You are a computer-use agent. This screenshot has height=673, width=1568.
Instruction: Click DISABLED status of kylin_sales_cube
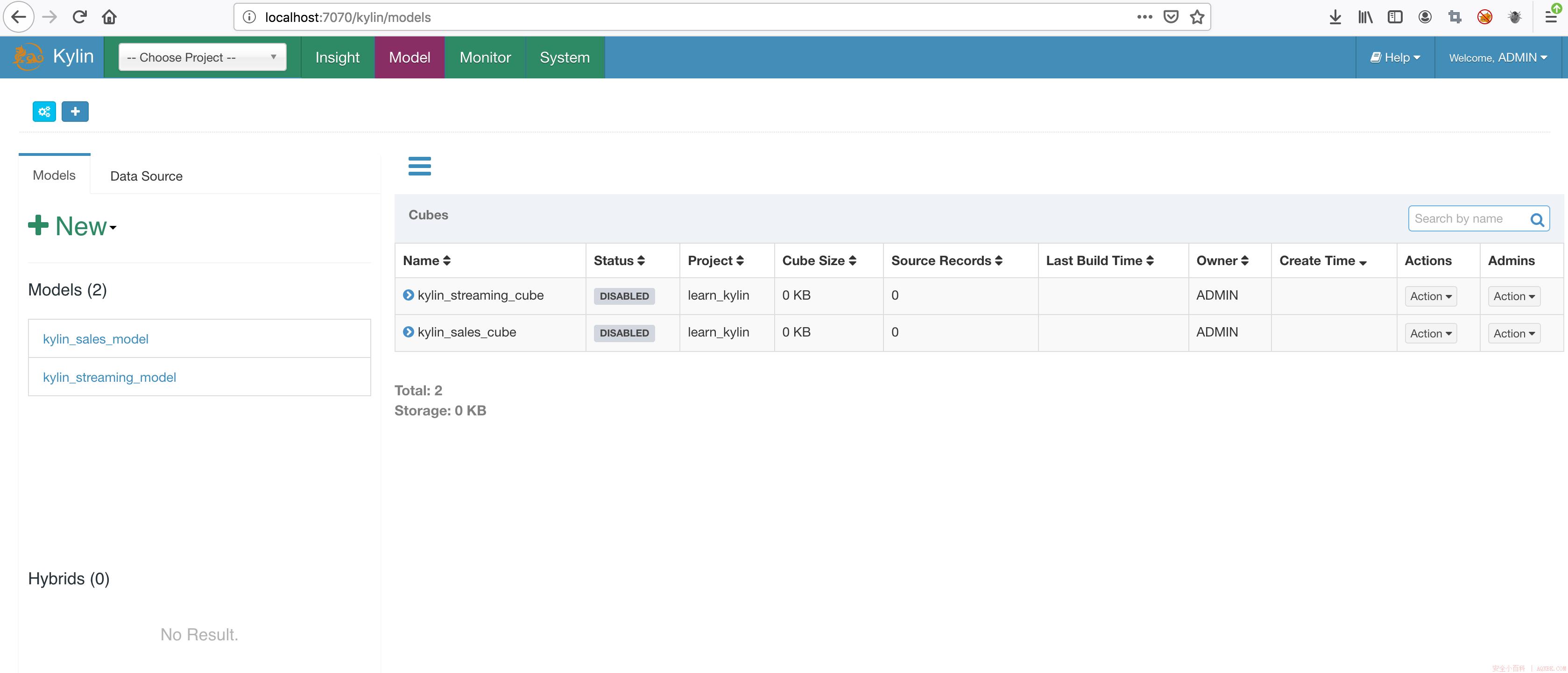(624, 333)
